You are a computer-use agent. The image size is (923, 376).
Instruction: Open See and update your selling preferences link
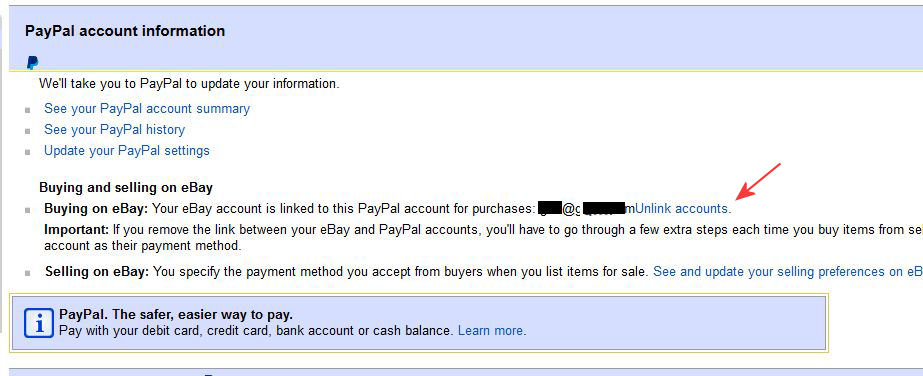[788, 272]
